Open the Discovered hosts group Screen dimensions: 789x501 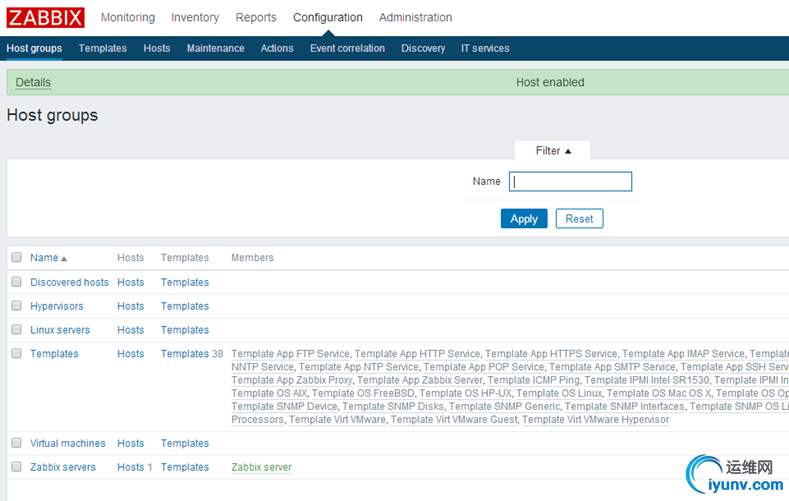[69, 282]
